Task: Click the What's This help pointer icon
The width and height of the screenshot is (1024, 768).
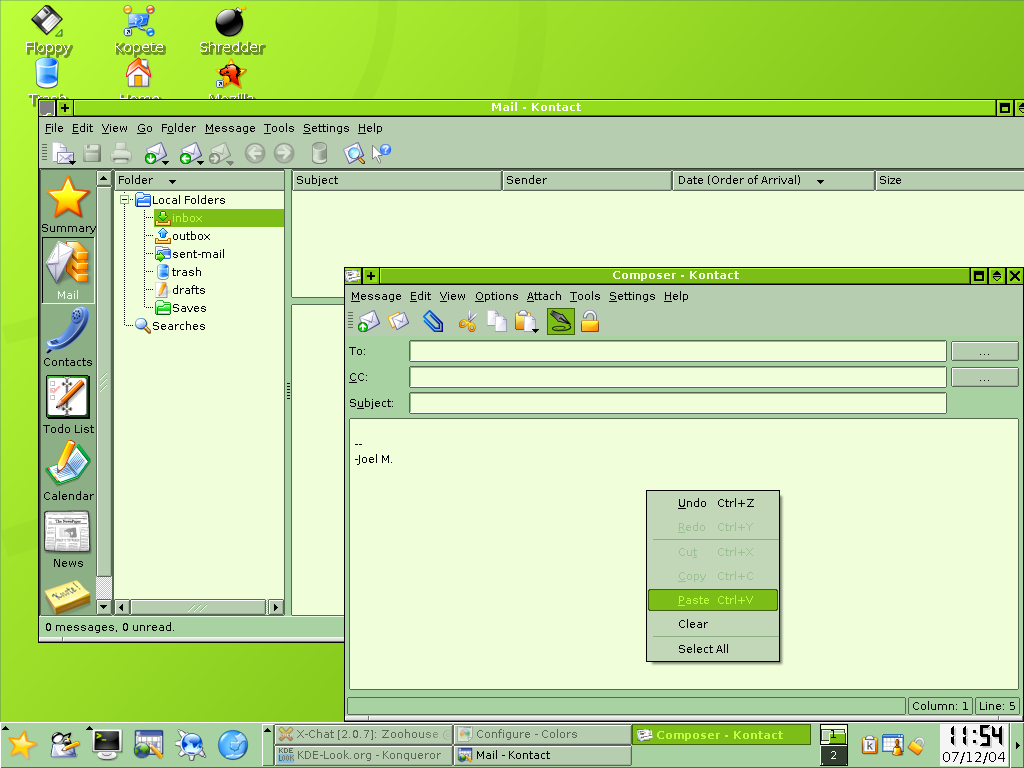Action: click(381, 153)
